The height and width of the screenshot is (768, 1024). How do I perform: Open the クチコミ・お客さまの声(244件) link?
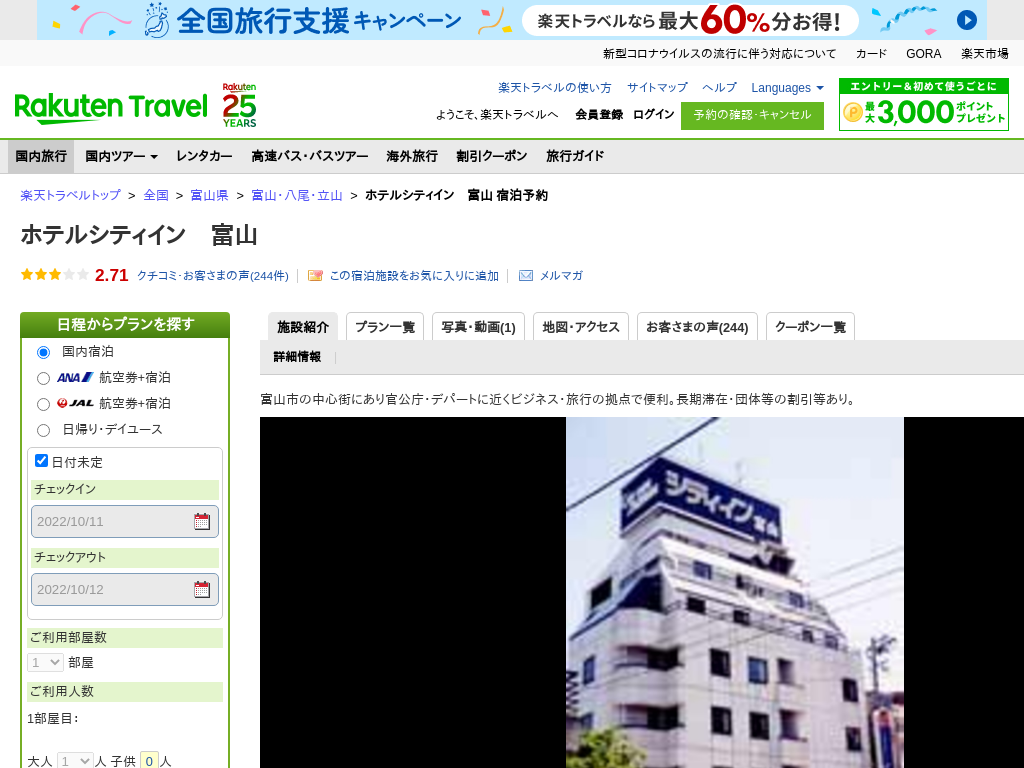213,276
